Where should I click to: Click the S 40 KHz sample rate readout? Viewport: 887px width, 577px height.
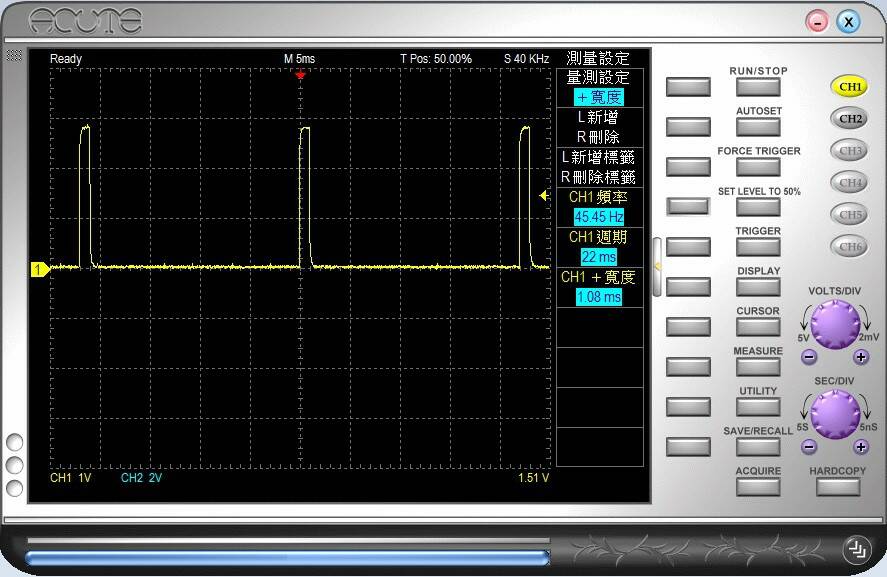point(527,59)
